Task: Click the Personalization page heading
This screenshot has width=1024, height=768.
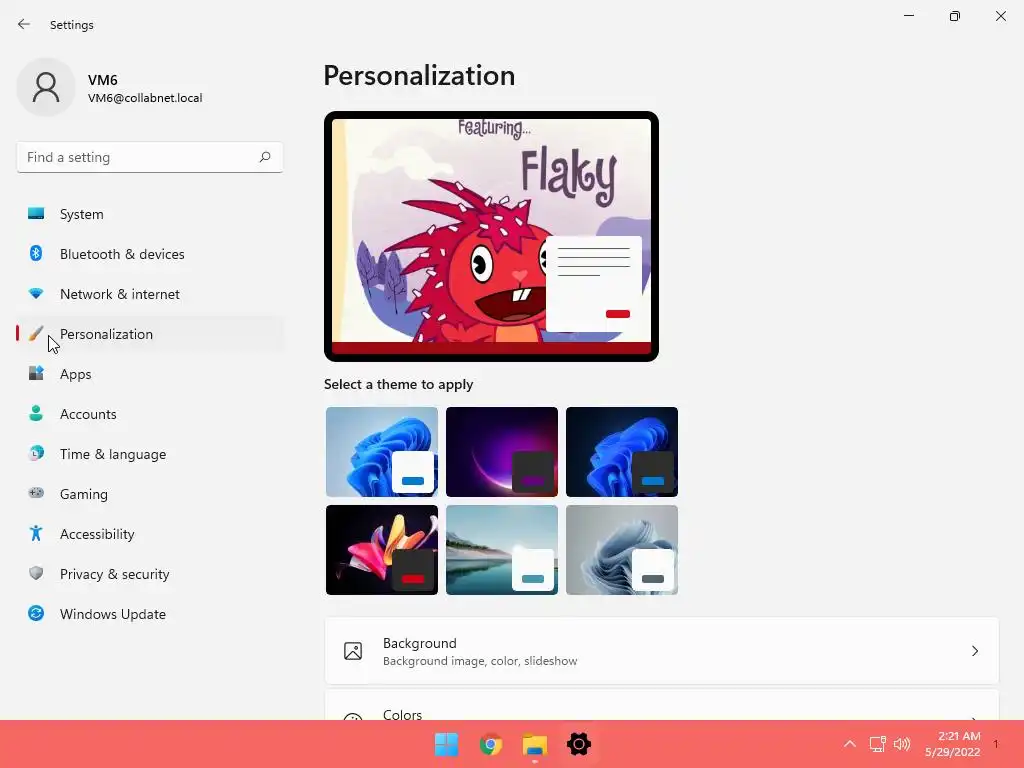Action: pos(419,76)
